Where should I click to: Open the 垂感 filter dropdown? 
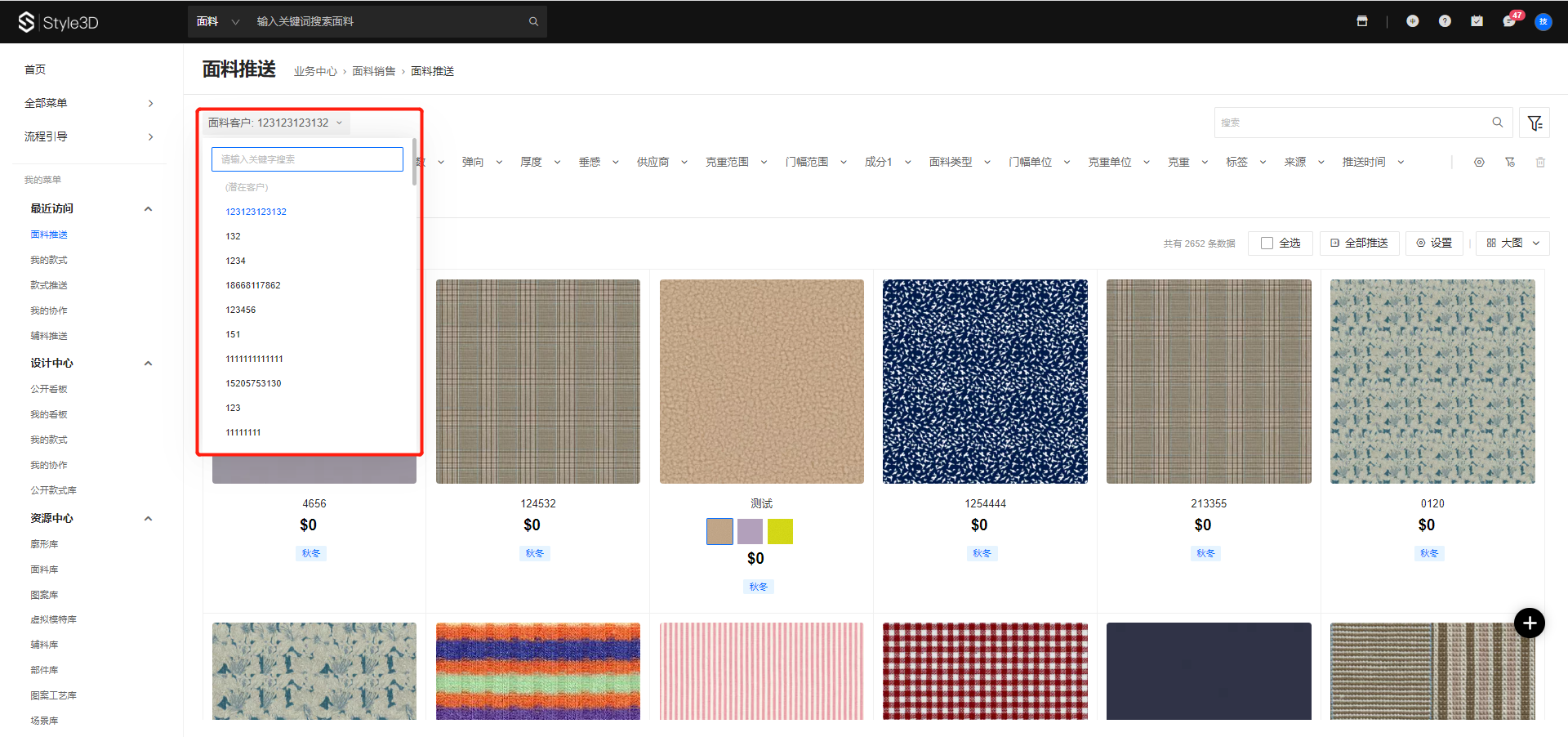[599, 162]
